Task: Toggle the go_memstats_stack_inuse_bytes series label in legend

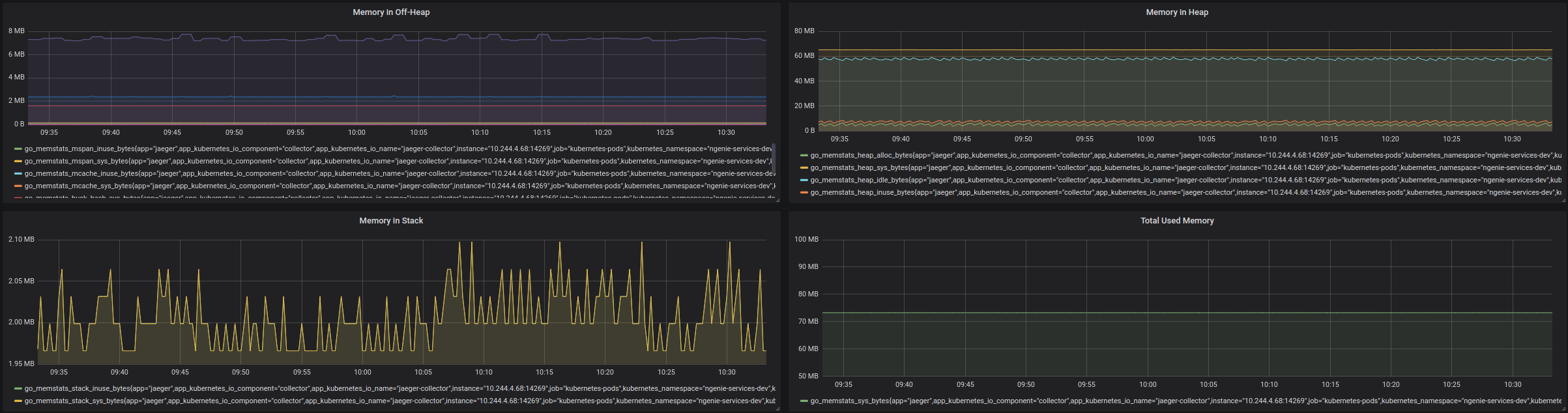Action: click(399, 389)
